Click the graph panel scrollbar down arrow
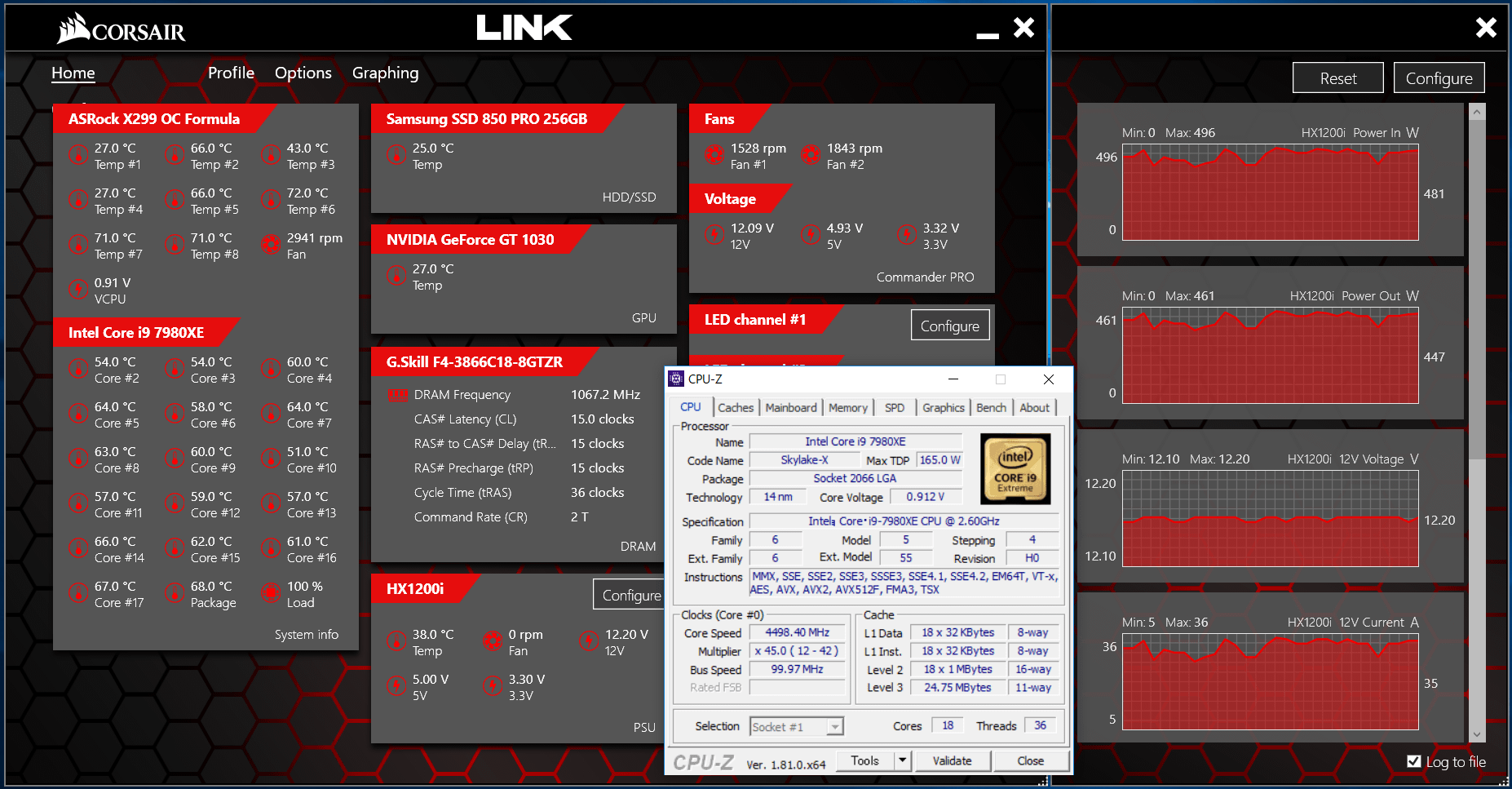Screen dimensions: 1512x789 coord(1477,734)
